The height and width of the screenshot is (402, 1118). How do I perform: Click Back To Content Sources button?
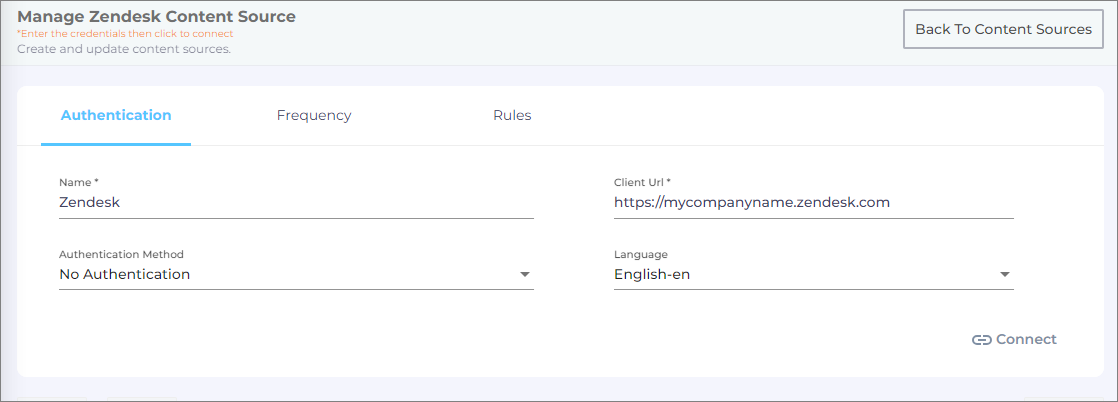click(1003, 29)
